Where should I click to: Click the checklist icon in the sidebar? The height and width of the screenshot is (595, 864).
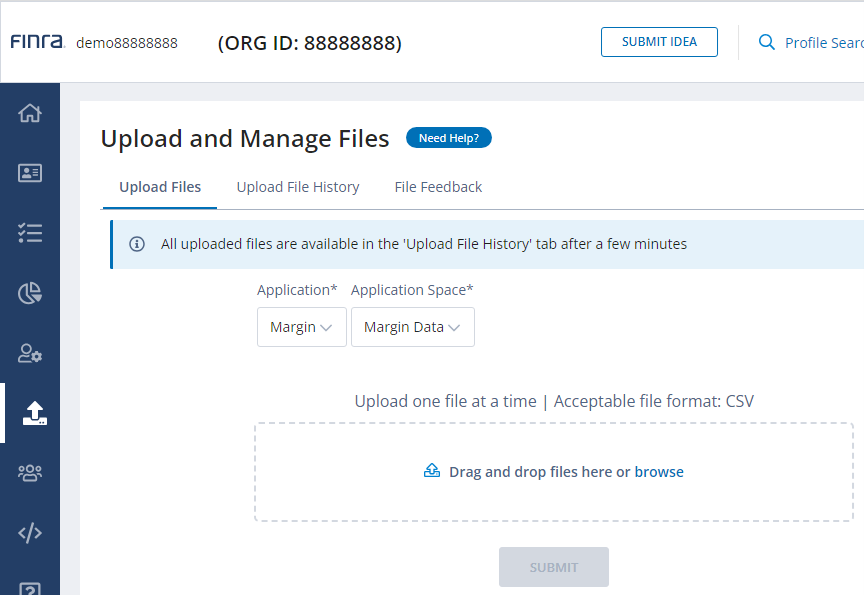coord(29,233)
